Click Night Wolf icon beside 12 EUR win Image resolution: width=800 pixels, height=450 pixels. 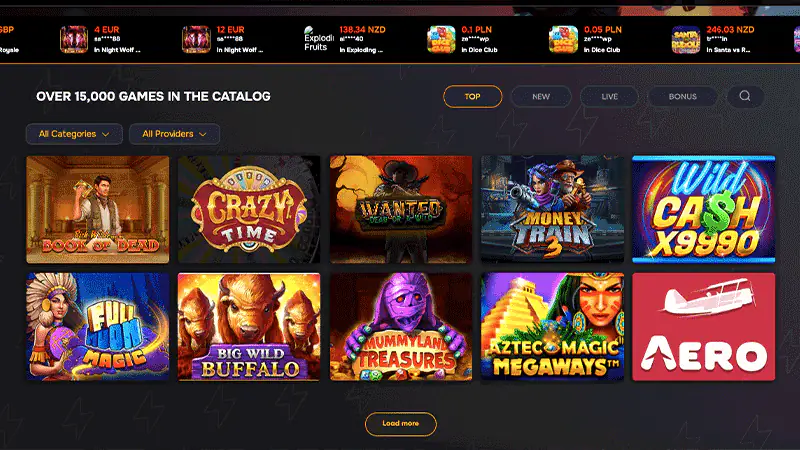[196, 39]
